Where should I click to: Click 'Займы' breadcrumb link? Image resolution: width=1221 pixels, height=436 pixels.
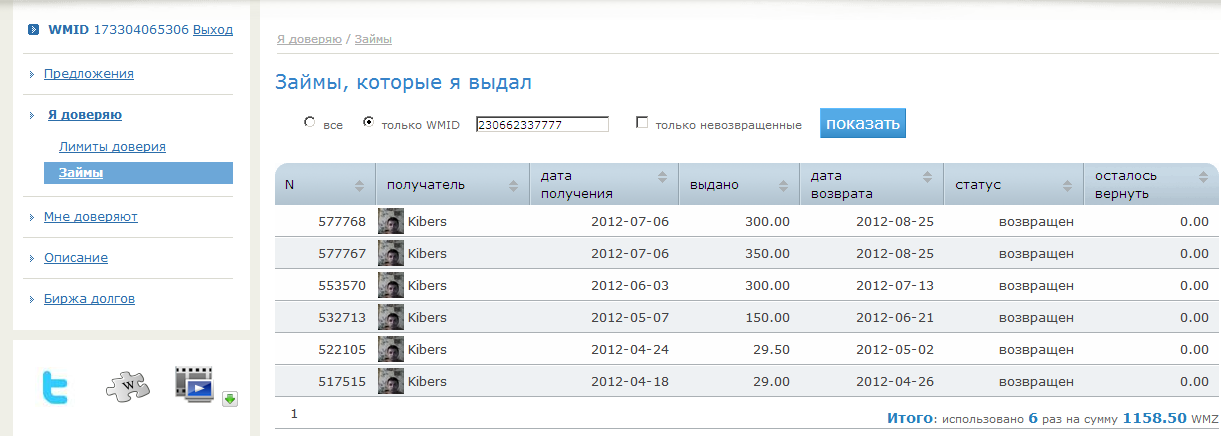[373, 39]
